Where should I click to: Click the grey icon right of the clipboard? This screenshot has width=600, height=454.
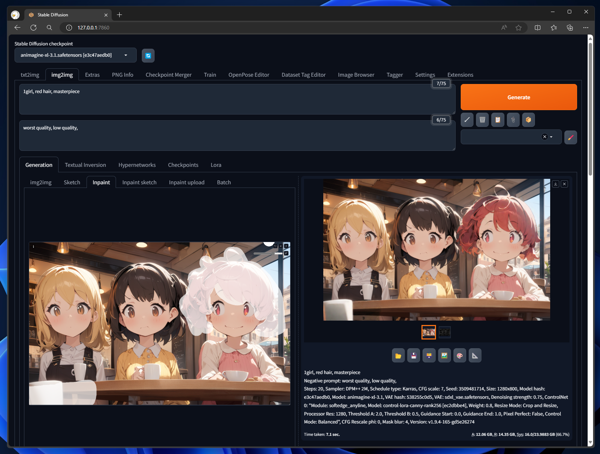(x=513, y=120)
